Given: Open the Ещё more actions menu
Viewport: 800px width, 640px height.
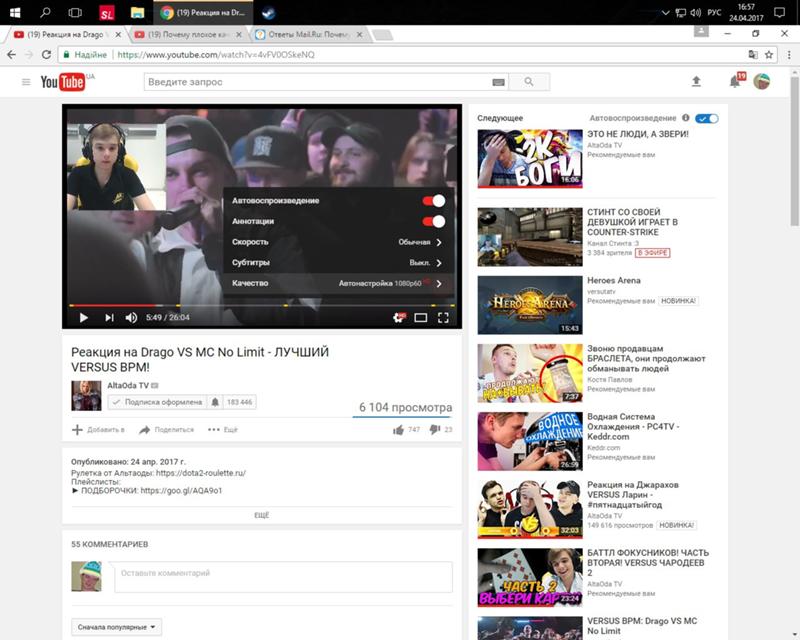Looking at the screenshot, I should click(x=223, y=430).
